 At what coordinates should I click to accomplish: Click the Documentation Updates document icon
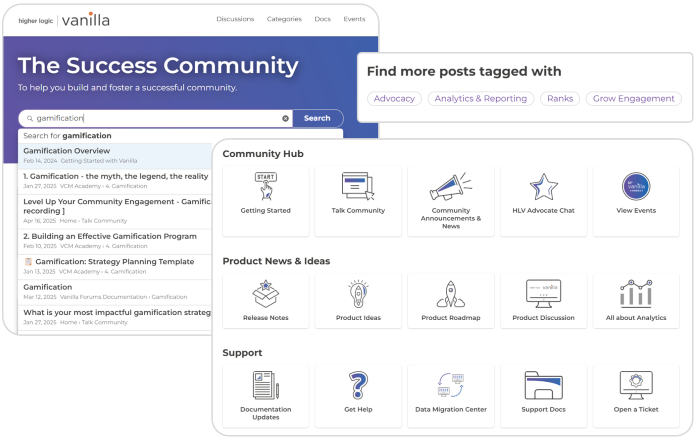pos(266,385)
